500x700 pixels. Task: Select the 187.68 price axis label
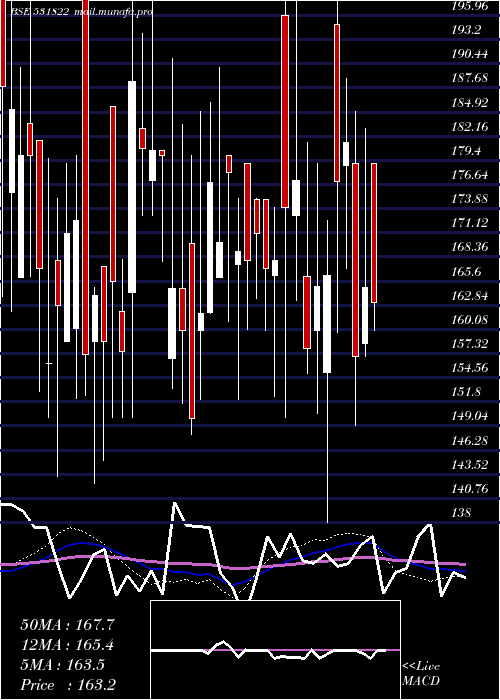[470, 78]
